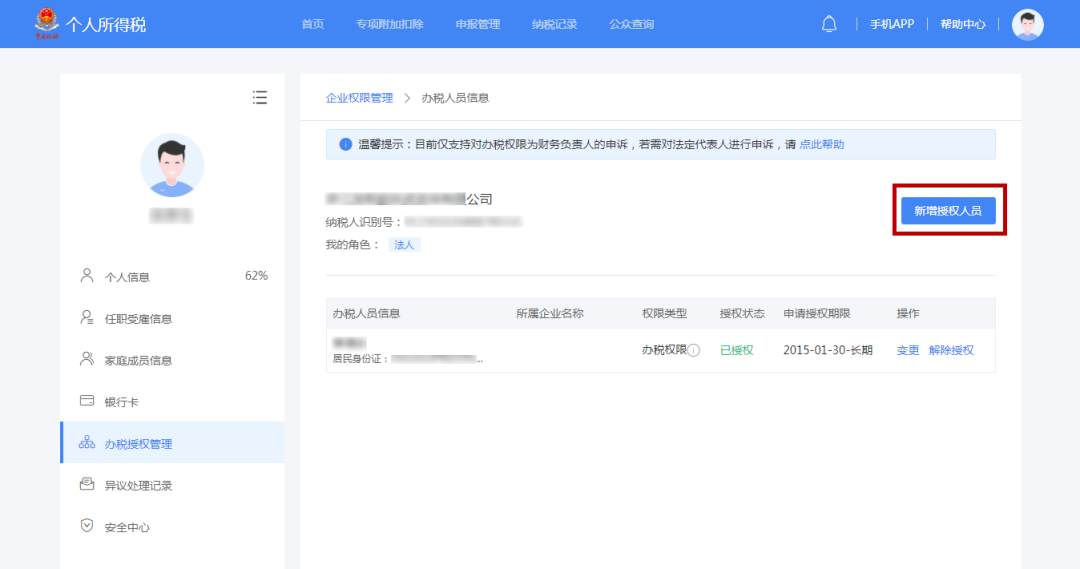Viewport: 1080px width, 569px height.
Task: Click the 新增授权人员 button
Action: pos(947,210)
